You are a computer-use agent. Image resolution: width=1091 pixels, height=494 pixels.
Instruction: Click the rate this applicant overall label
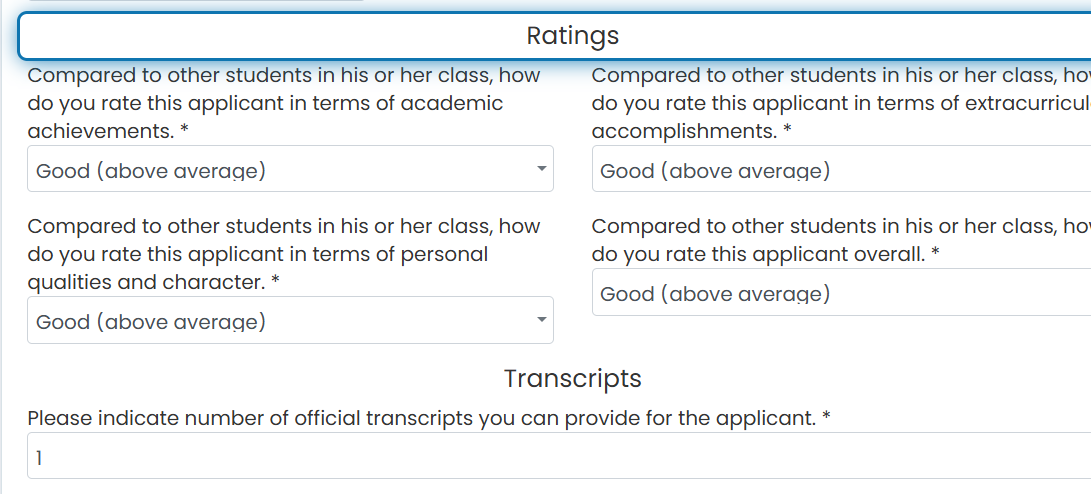[x=841, y=240]
